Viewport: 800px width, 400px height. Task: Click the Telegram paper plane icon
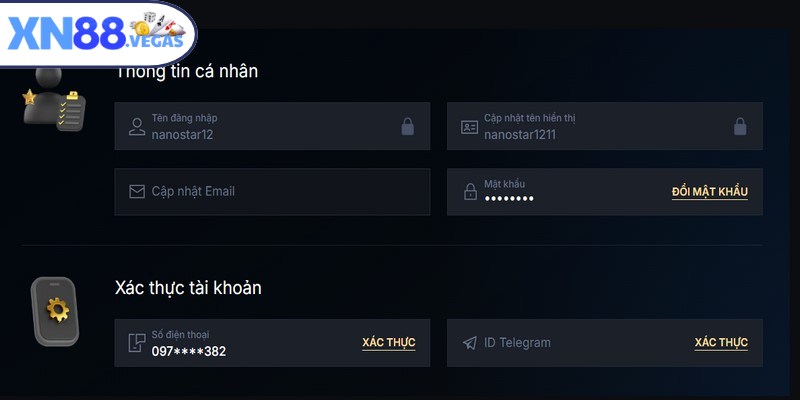click(x=469, y=343)
